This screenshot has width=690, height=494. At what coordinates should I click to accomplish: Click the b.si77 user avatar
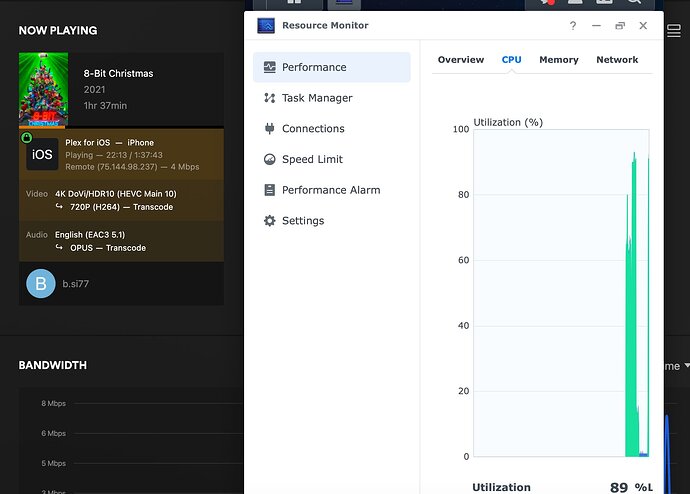(x=41, y=284)
